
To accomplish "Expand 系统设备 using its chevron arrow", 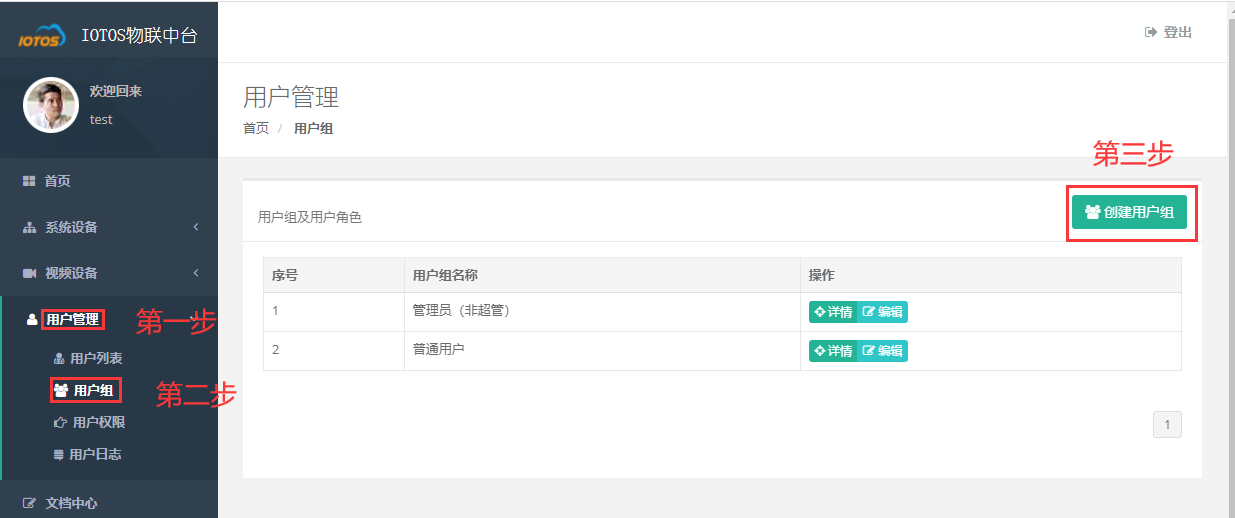I will click(x=196, y=227).
